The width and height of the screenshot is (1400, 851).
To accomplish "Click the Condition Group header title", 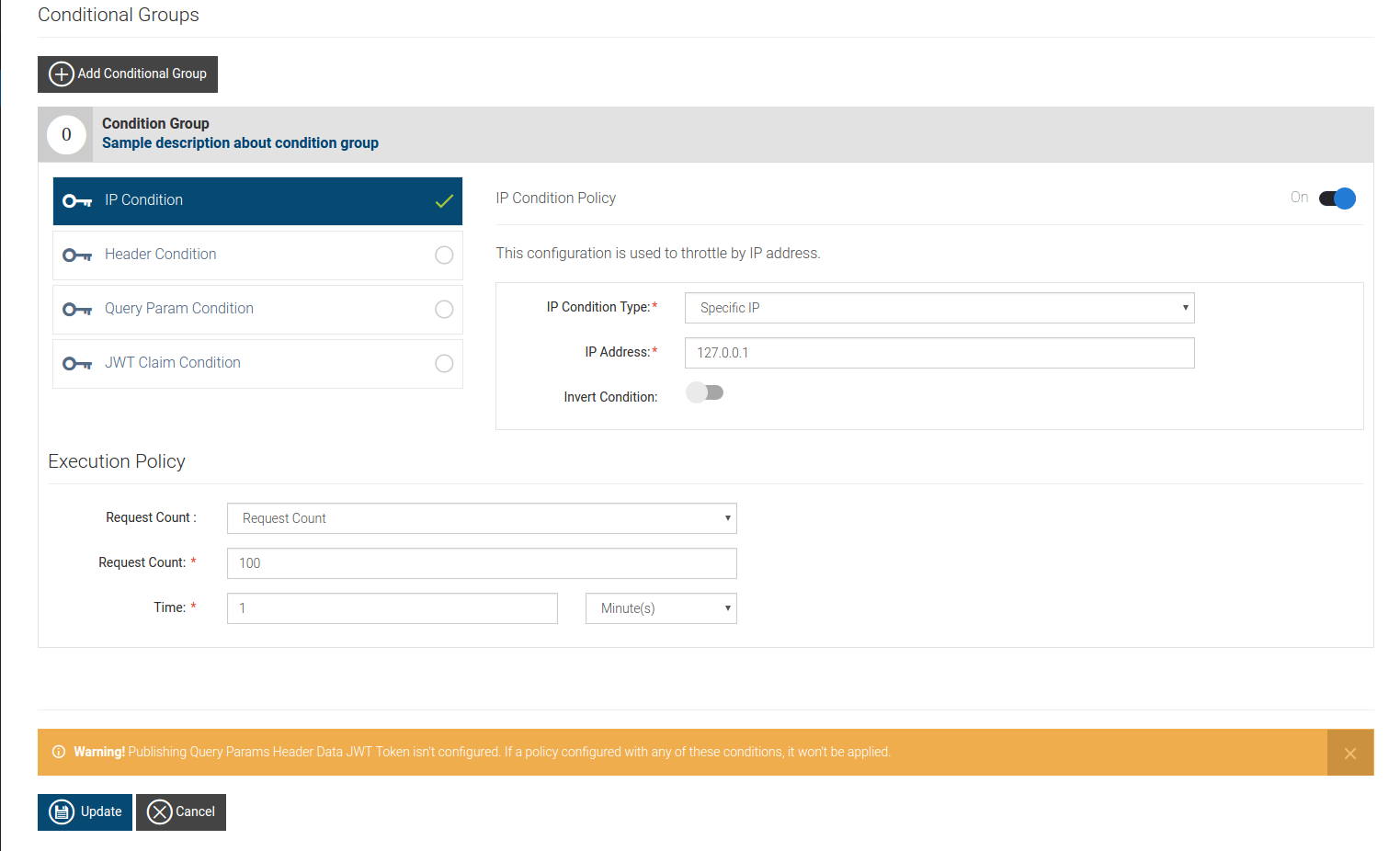I will pyautogui.click(x=155, y=124).
